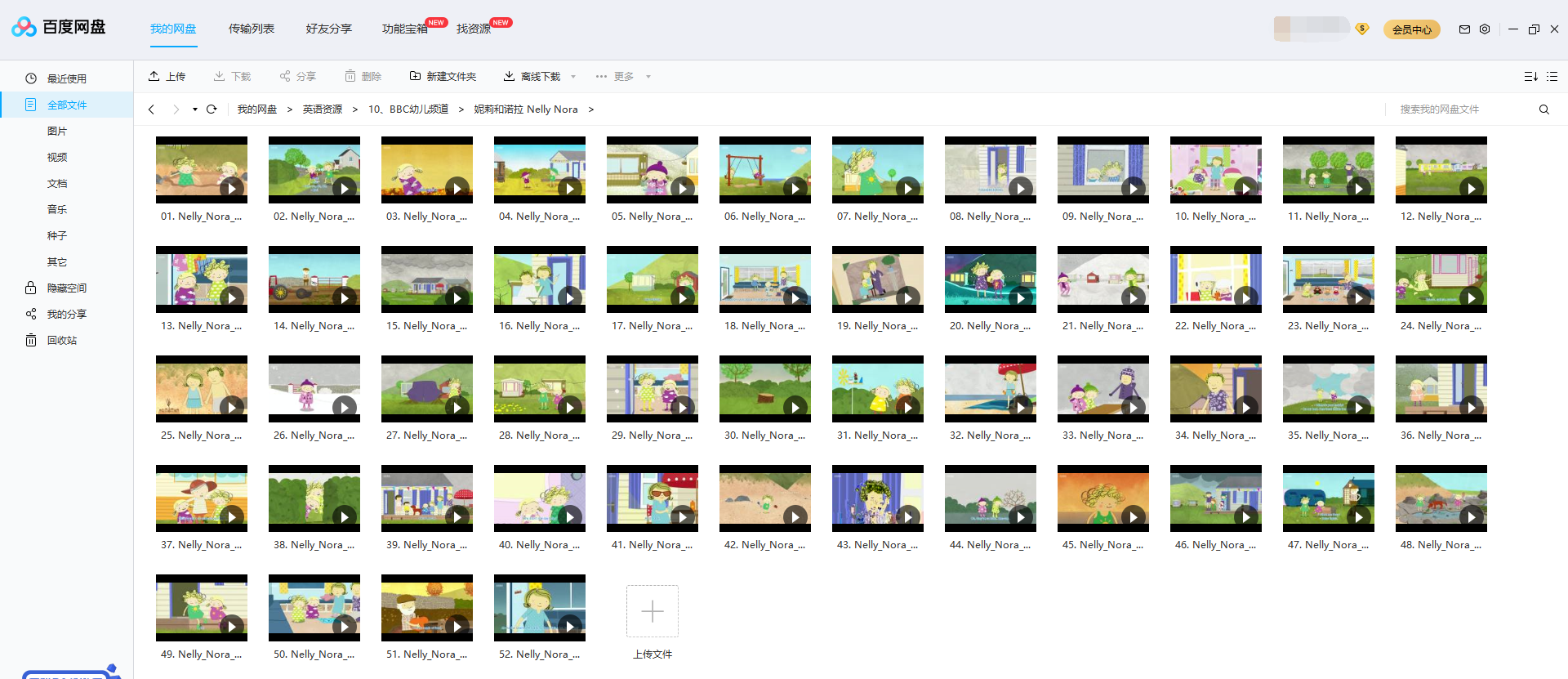Go forward with the right arrow

coord(176,109)
